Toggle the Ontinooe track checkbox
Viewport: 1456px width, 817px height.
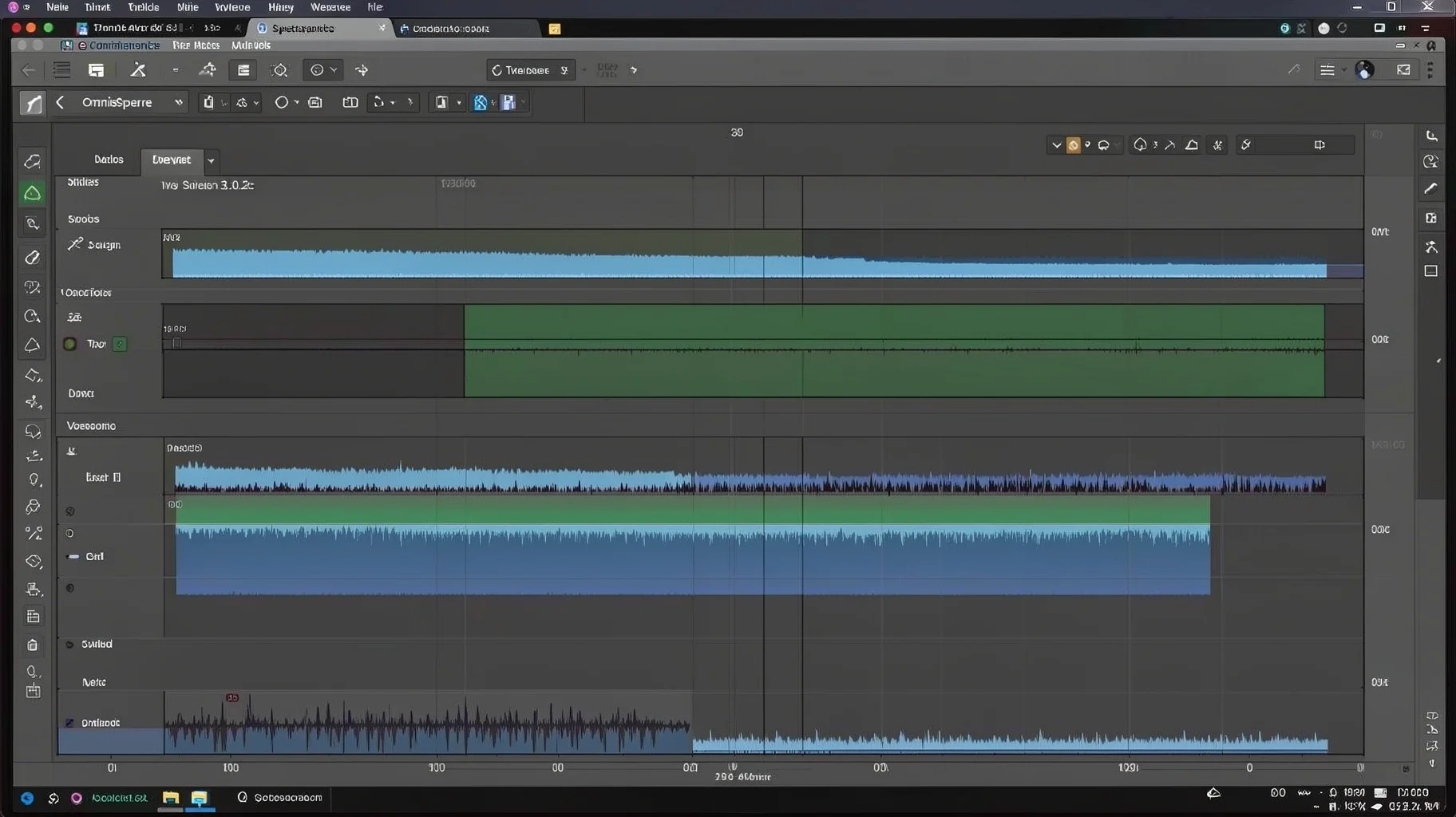click(69, 723)
